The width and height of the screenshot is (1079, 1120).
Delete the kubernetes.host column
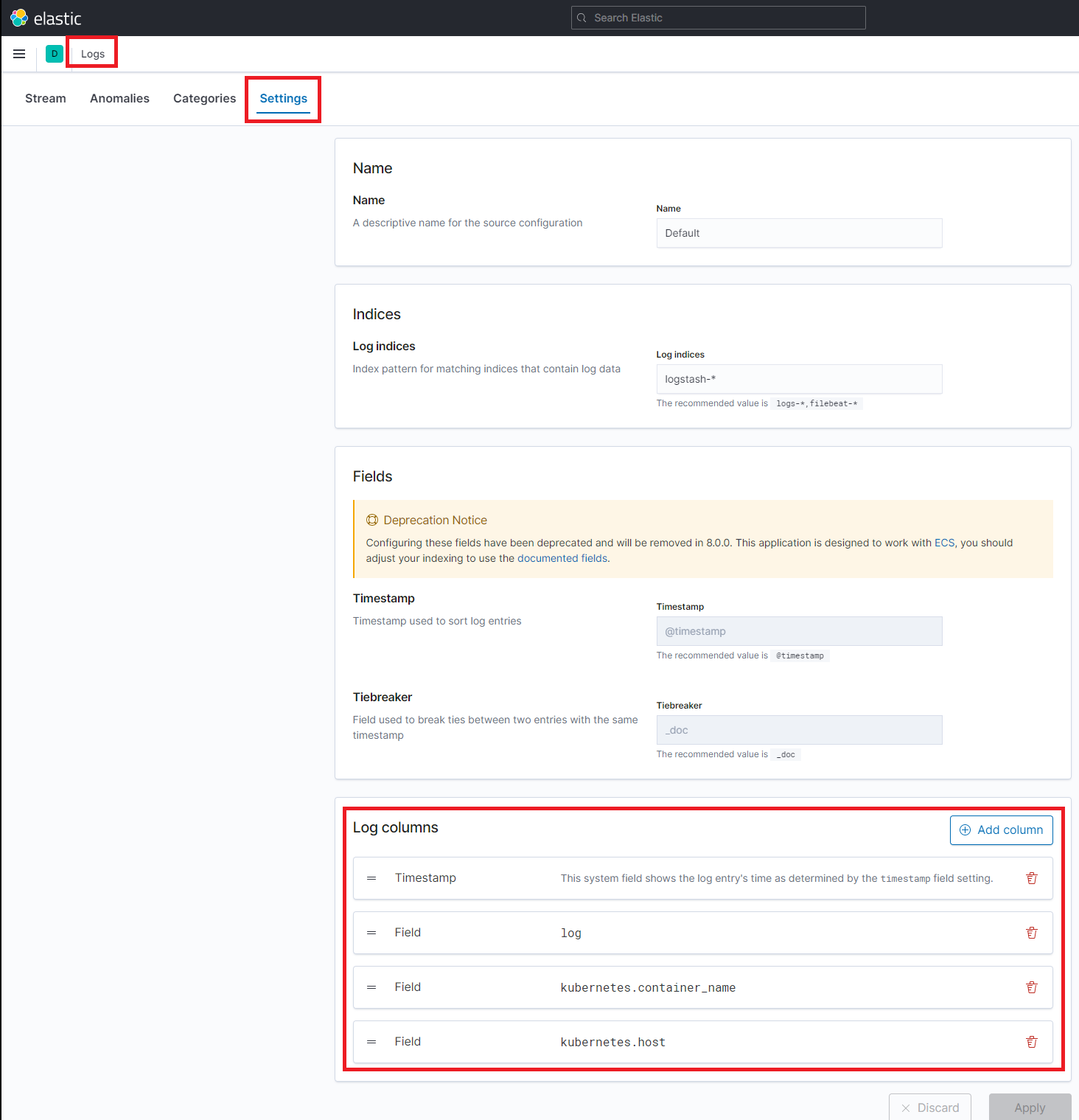1032,1042
